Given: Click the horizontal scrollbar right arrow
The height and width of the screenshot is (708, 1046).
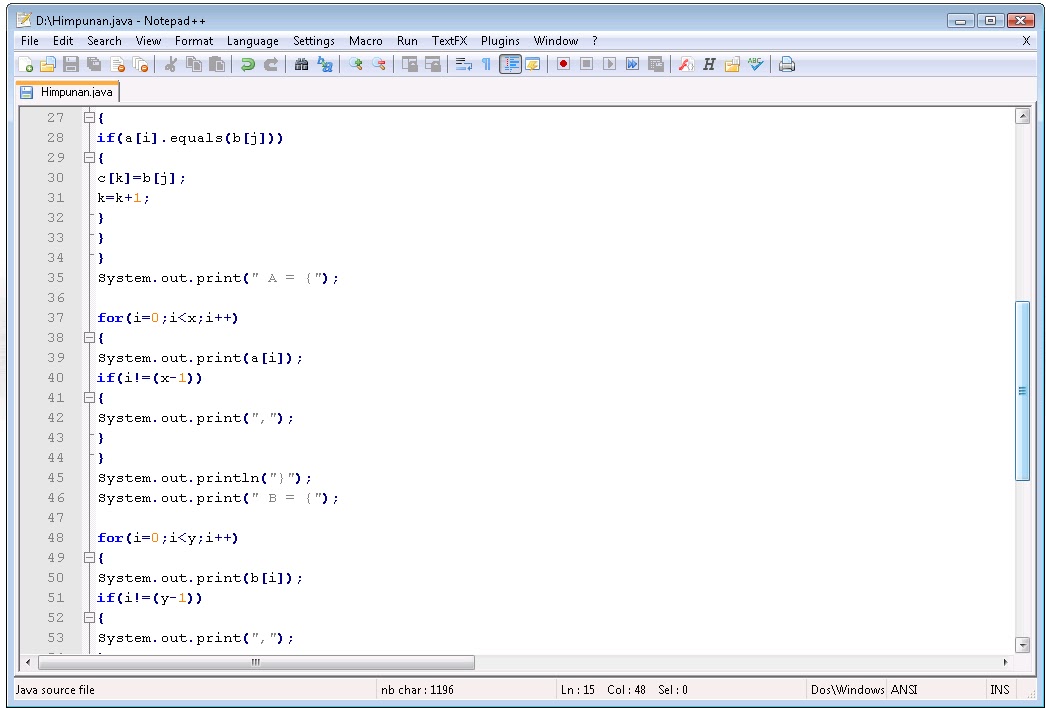Looking at the screenshot, I should click(1005, 662).
